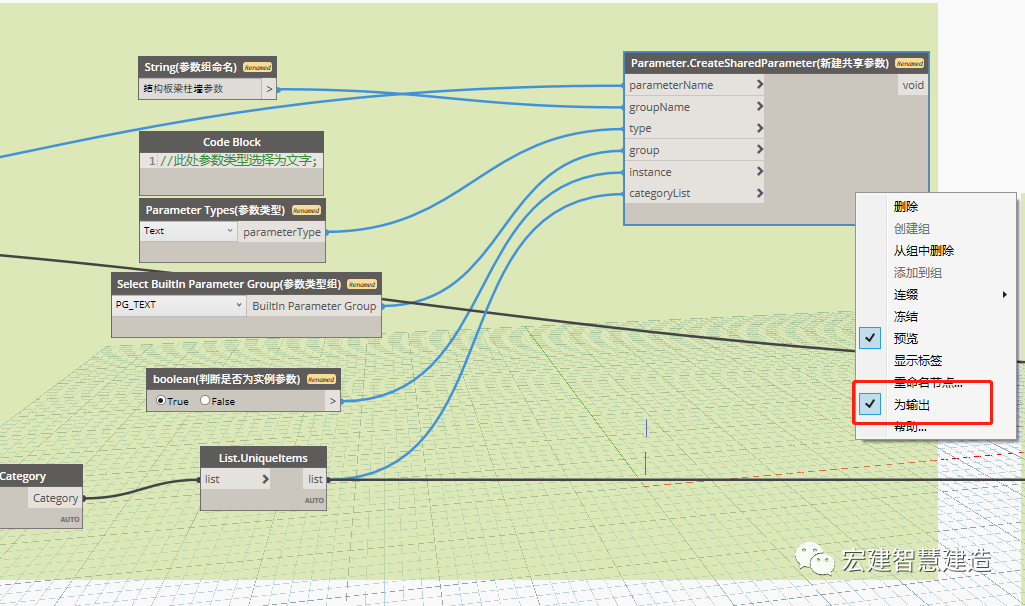Click the instance input port chevron
Image resolution: width=1025 pixels, height=606 pixels.
pyautogui.click(x=760, y=171)
